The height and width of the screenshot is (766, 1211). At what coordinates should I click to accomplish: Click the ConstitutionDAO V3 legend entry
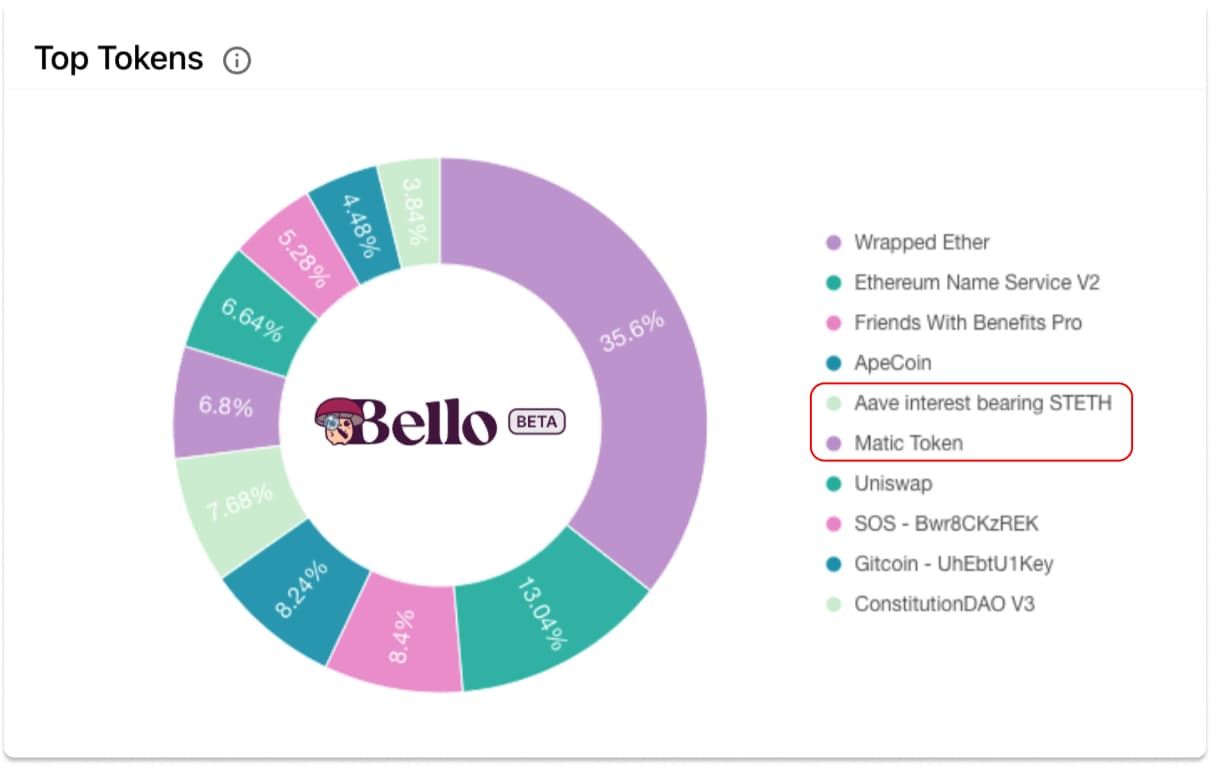pyautogui.click(x=930, y=604)
